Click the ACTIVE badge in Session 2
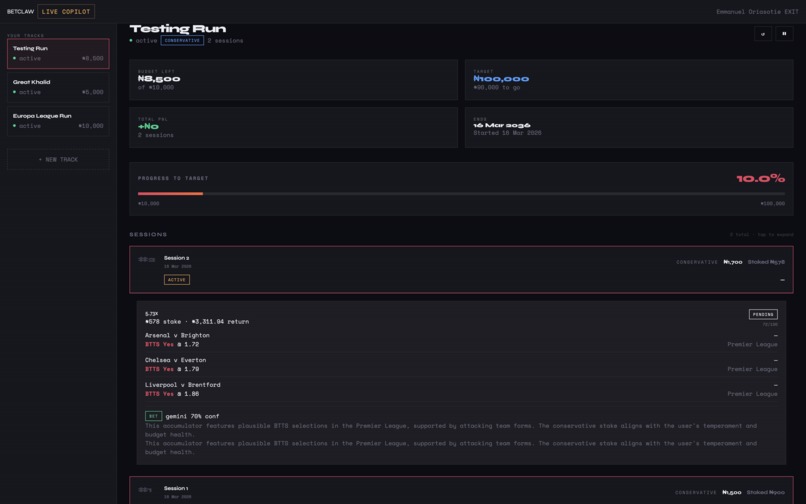This screenshot has width=806, height=504. 177,280
